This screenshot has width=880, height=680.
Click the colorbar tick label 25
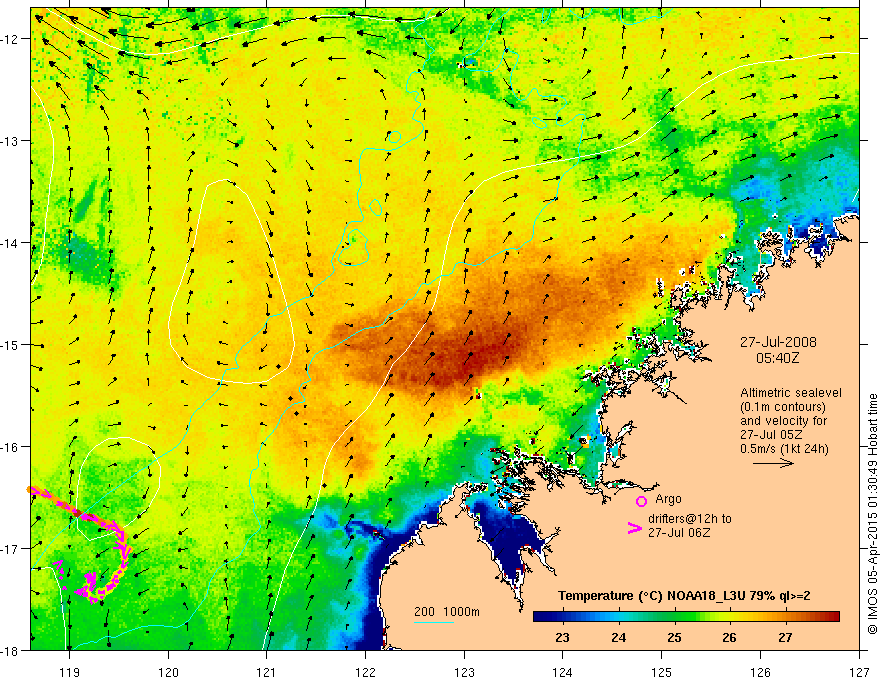(674, 637)
